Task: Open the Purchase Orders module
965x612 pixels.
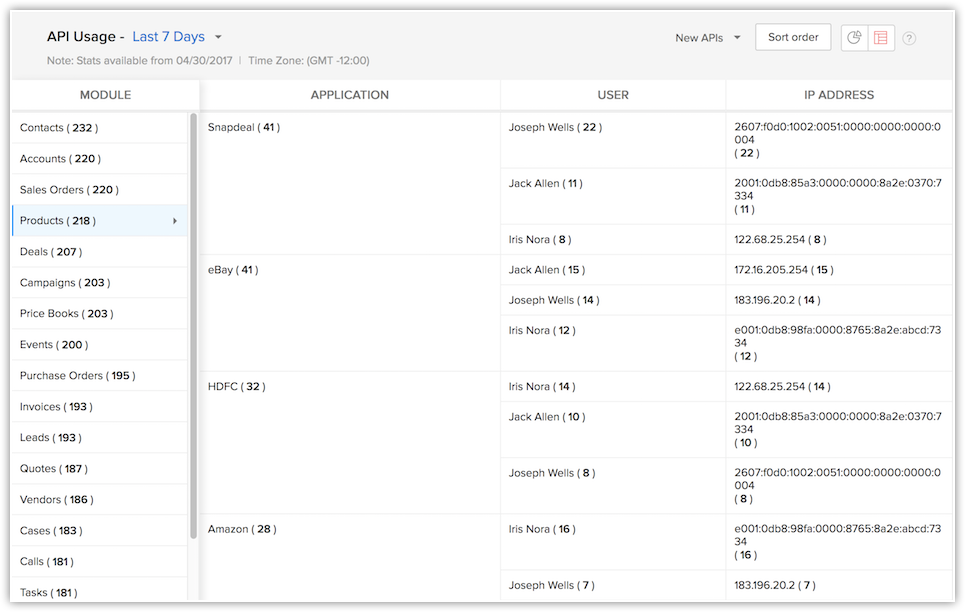Action: [77, 376]
